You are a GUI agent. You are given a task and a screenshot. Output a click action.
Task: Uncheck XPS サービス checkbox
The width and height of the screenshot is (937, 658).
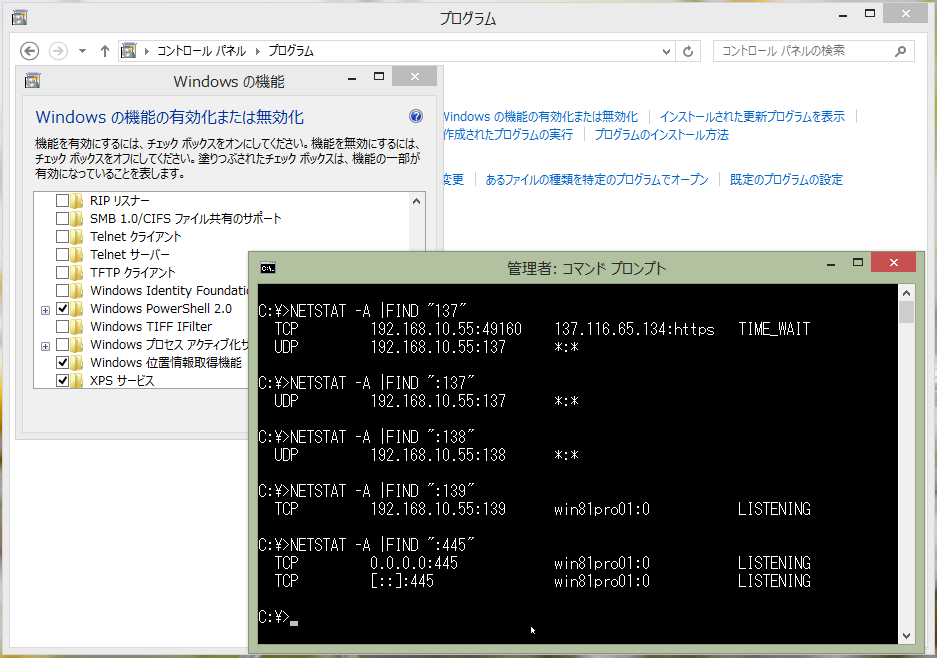click(62, 380)
